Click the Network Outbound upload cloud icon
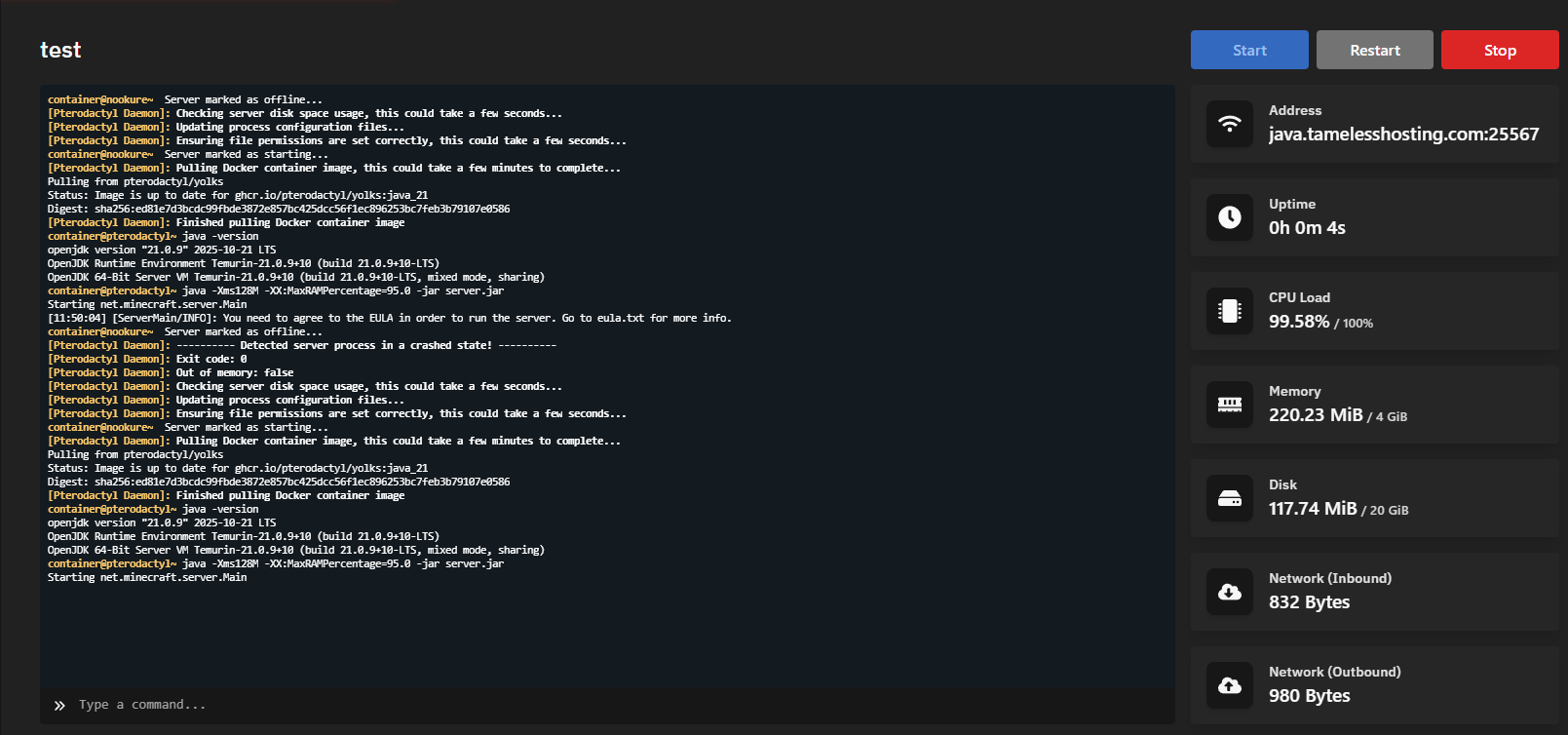Viewport: 1568px width, 735px height. point(1230,685)
